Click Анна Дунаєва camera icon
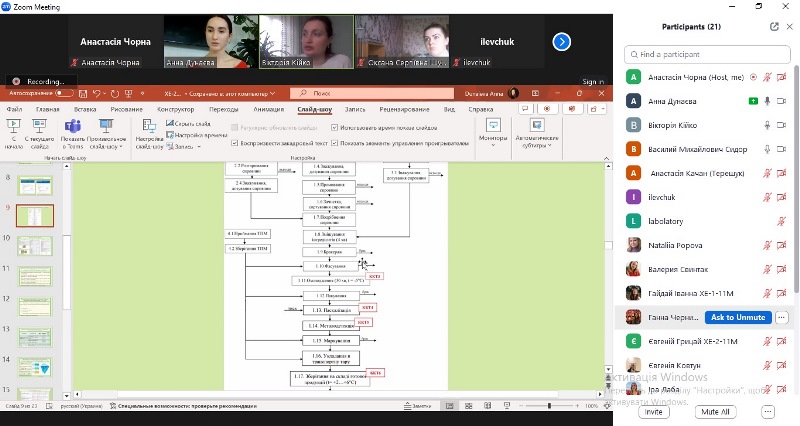 point(781,101)
